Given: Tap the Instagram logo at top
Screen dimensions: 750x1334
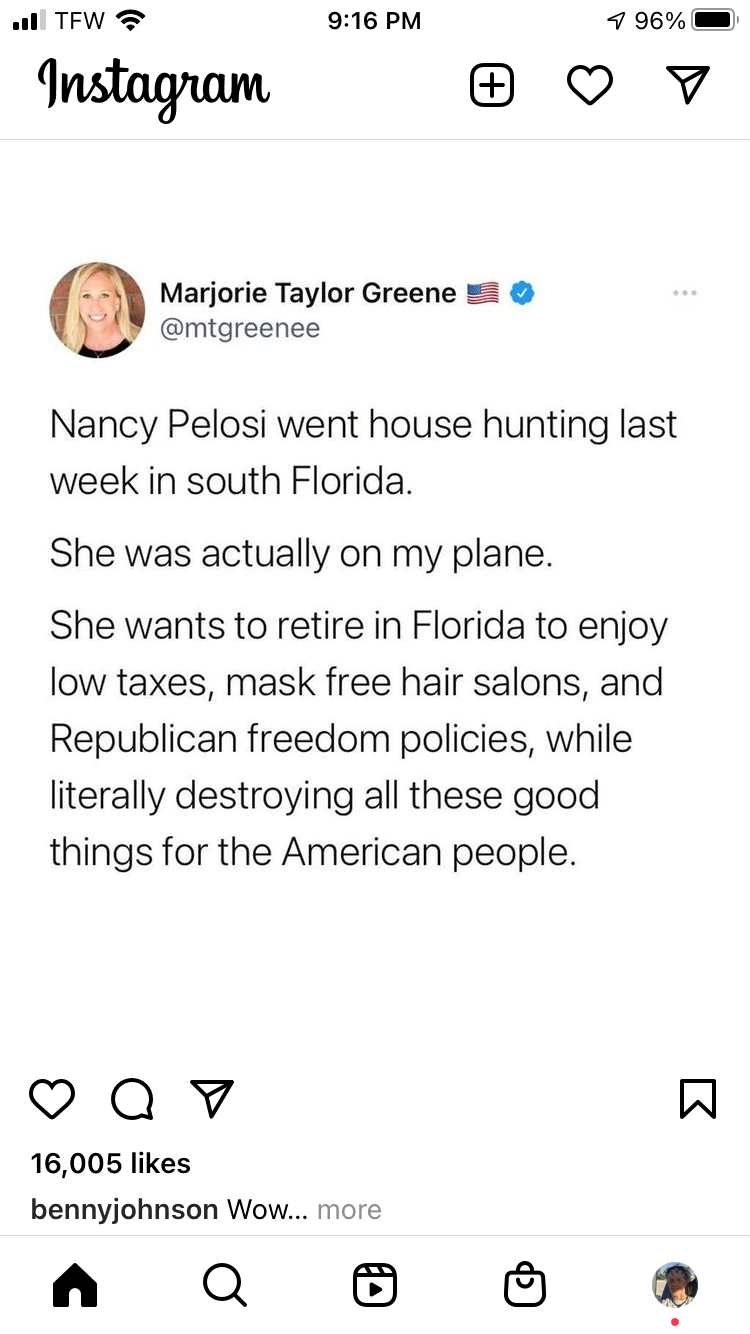Looking at the screenshot, I should [154, 86].
